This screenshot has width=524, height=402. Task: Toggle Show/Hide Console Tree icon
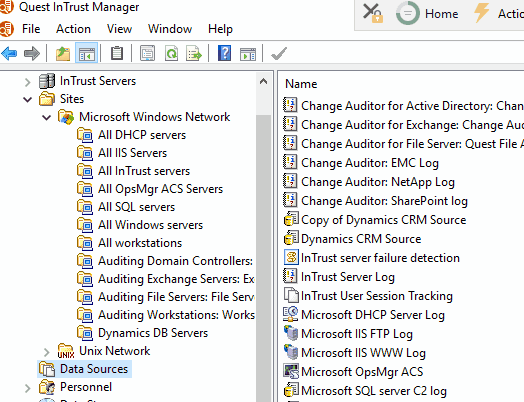coord(87,53)
